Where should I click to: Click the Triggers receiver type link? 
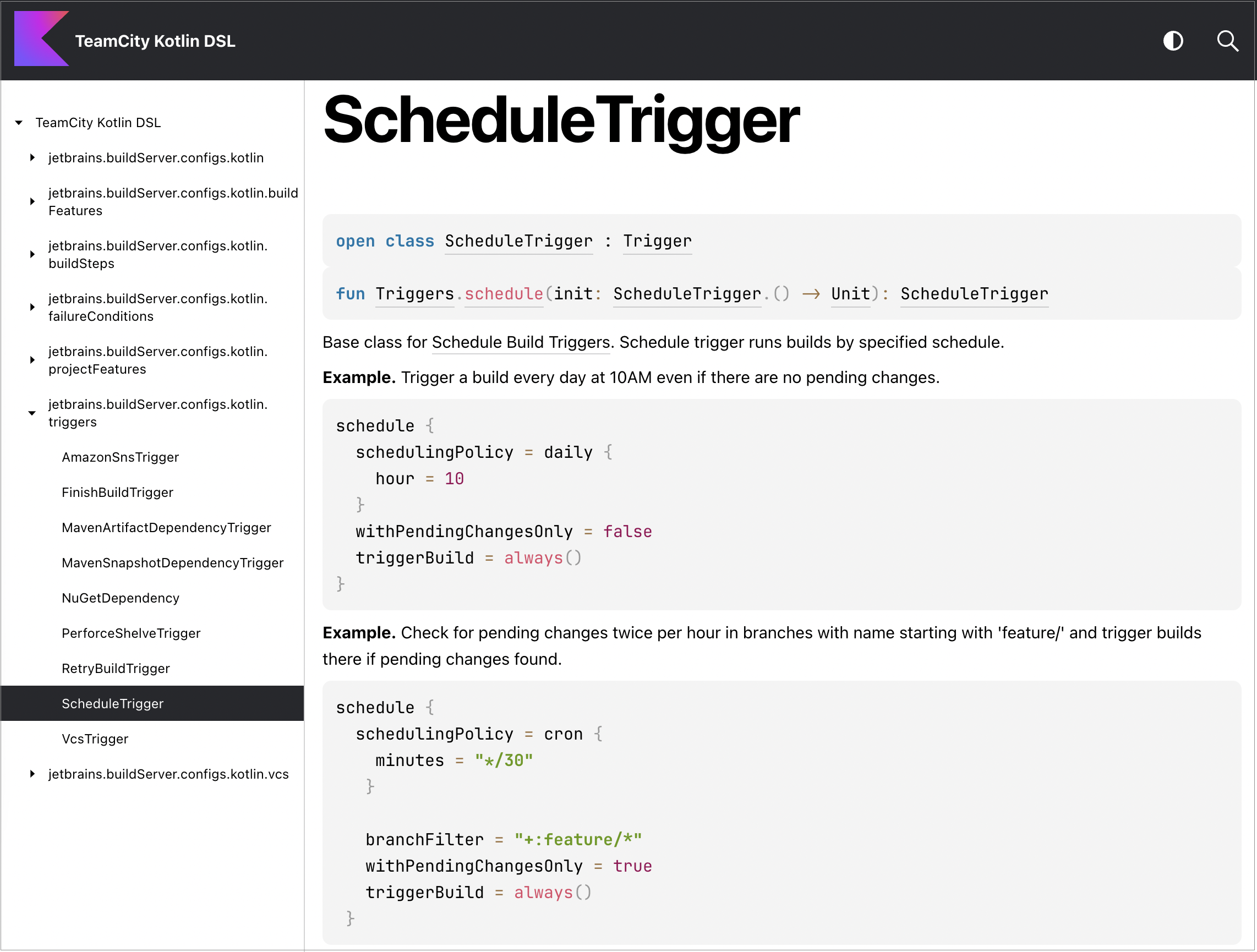click(x=414, y=294)
